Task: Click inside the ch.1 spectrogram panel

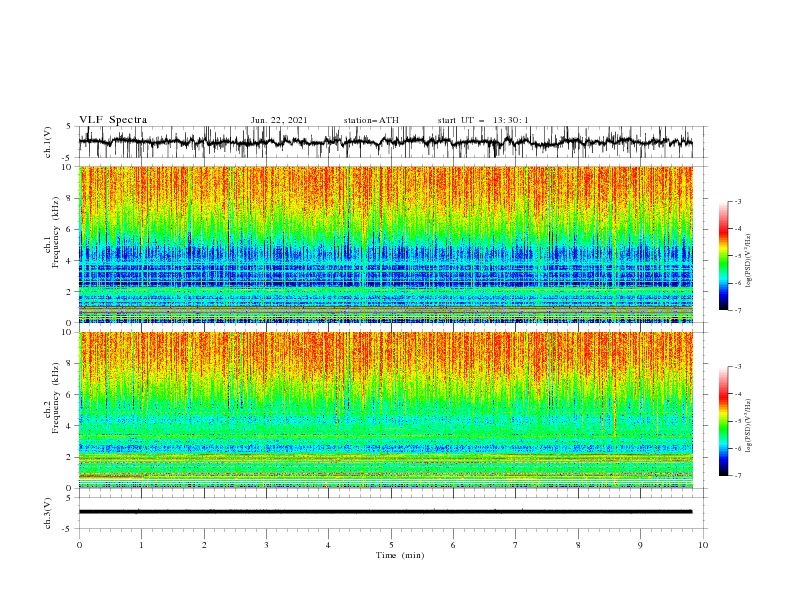Action: (x=385, y=244)
